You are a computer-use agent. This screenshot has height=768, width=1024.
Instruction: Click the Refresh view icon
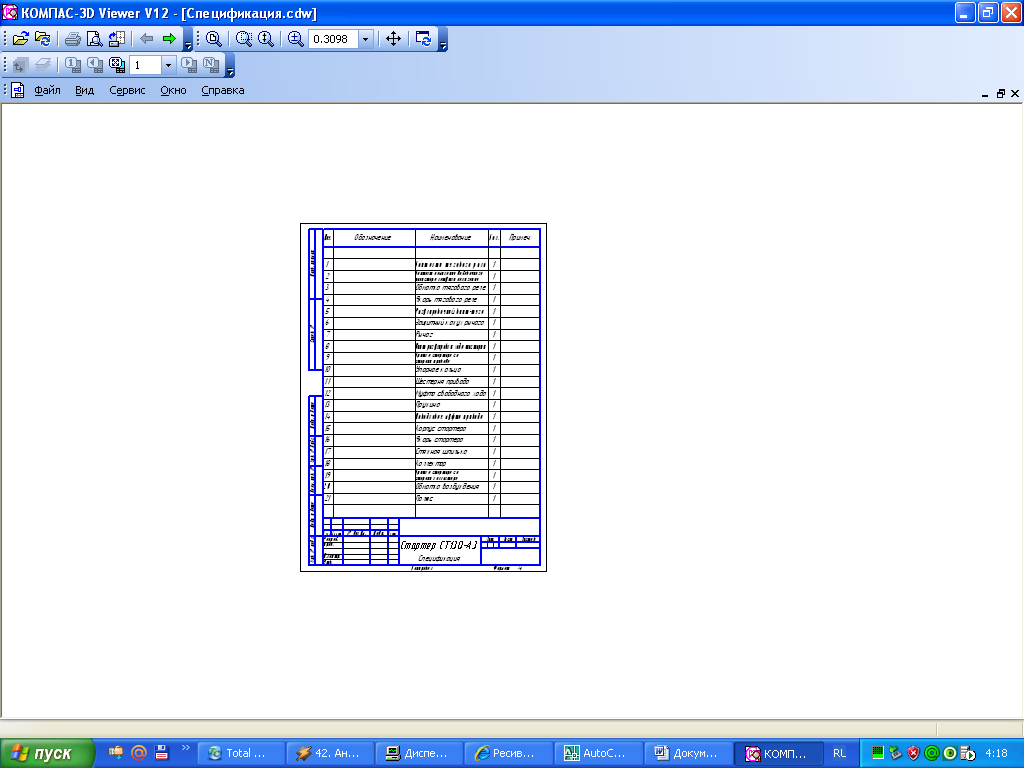[x=425, y=39]
